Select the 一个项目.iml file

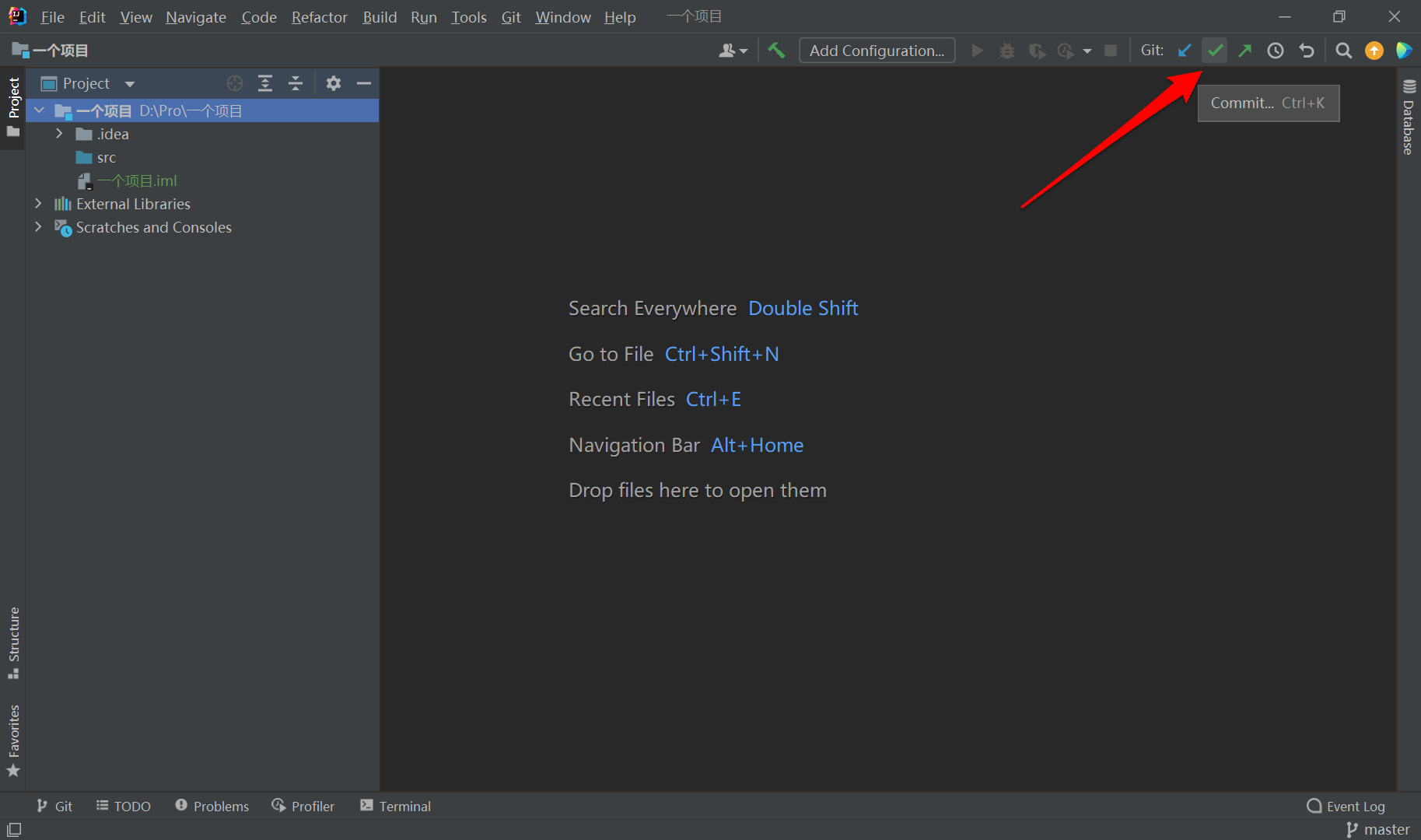tap(128, 181)
